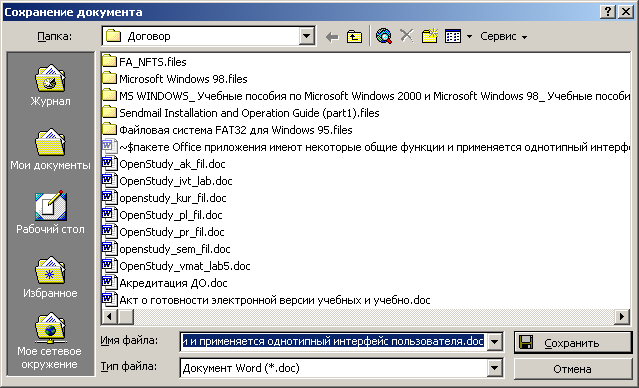639x388 pixels.
Task: Select Акт о готовности электронной версии document
Action: (x=267, y=300)
